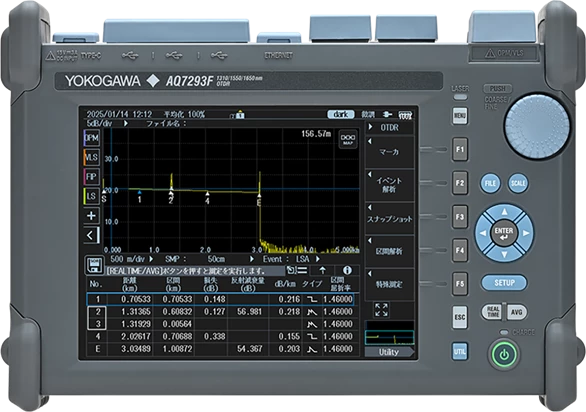Select event marker 1 on the trace
This screenshot has width=586, height=412.
tap(139, 197)
